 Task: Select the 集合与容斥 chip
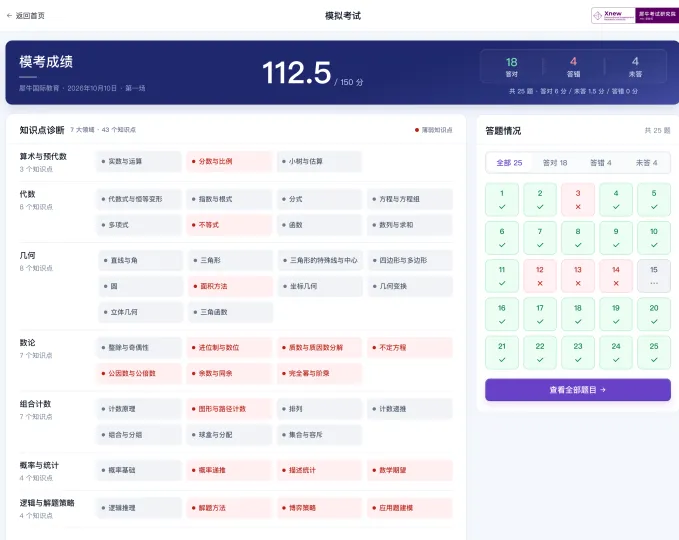(320, 434)
